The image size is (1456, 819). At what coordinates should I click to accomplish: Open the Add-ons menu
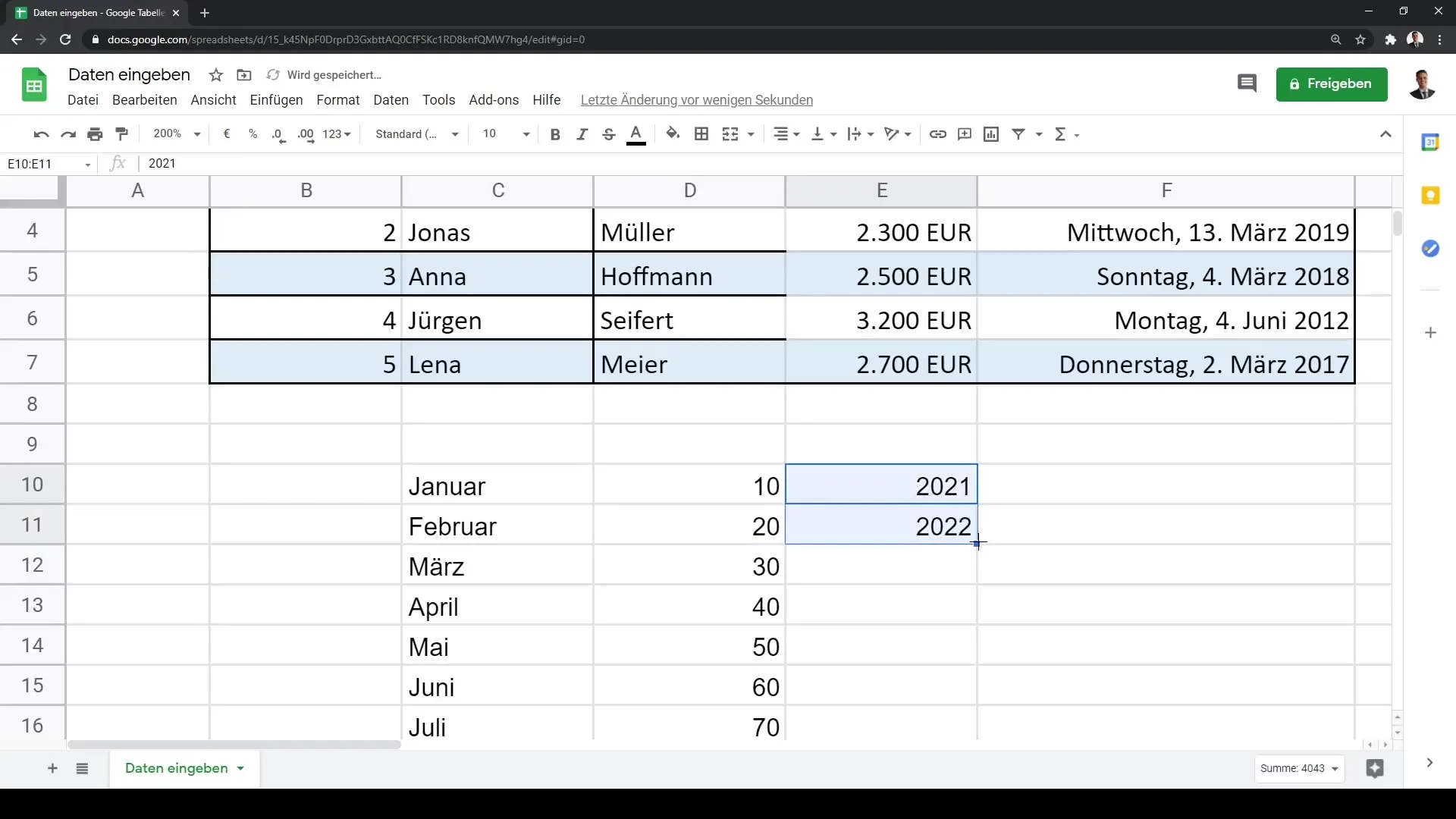click(494, 100)
